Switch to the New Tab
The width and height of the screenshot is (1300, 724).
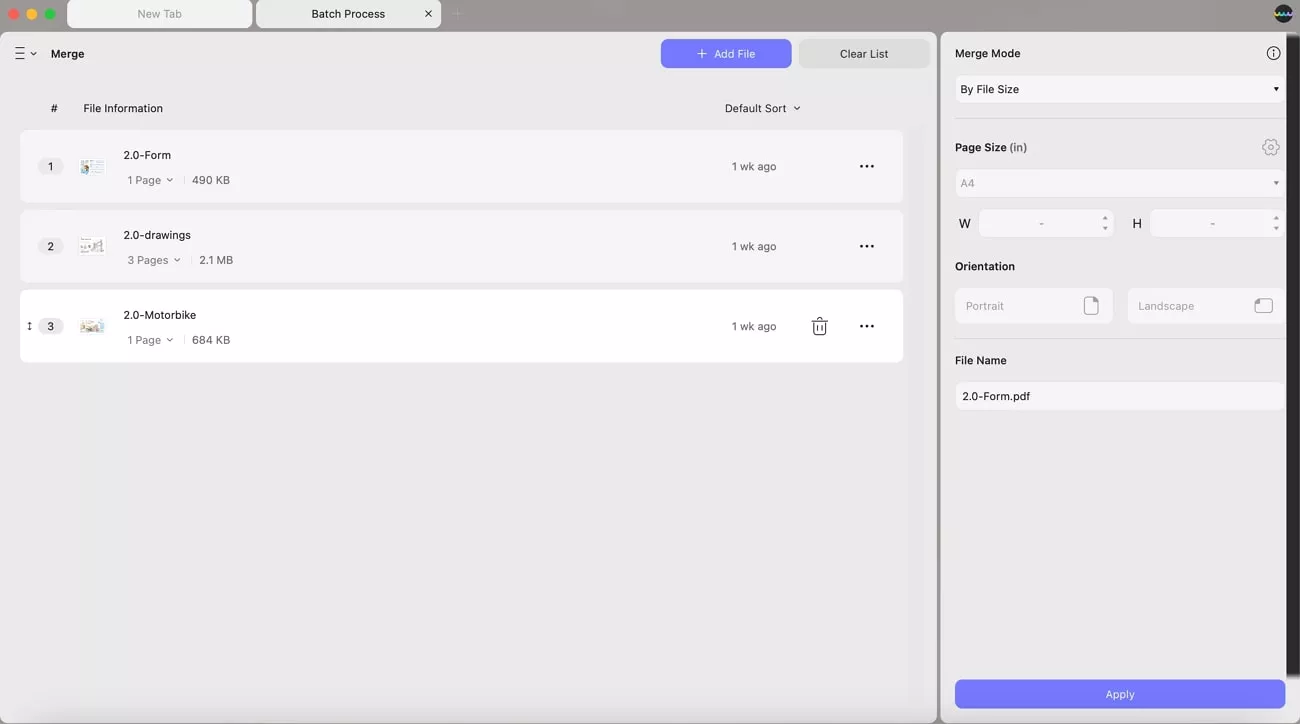click(159, 13)
